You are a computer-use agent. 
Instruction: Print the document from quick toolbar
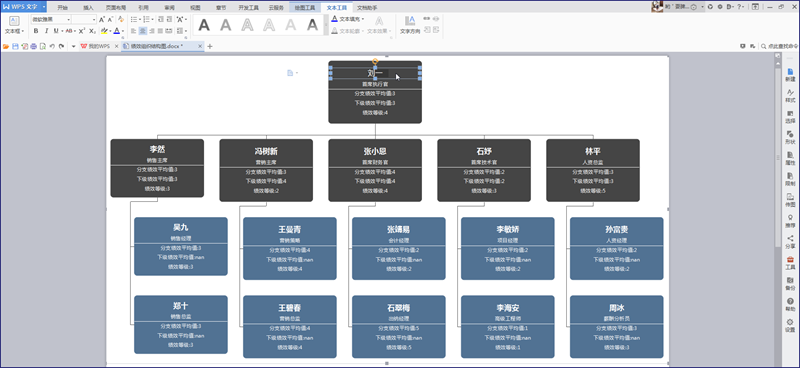click(x=33, y=46)
